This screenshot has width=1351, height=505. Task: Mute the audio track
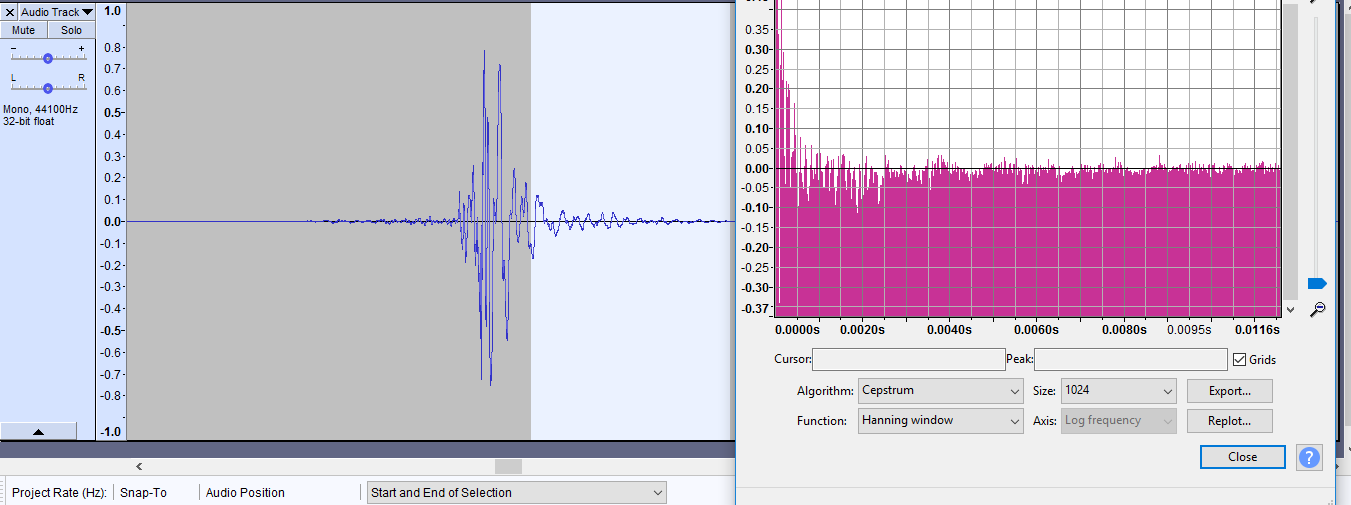[23, 30]
